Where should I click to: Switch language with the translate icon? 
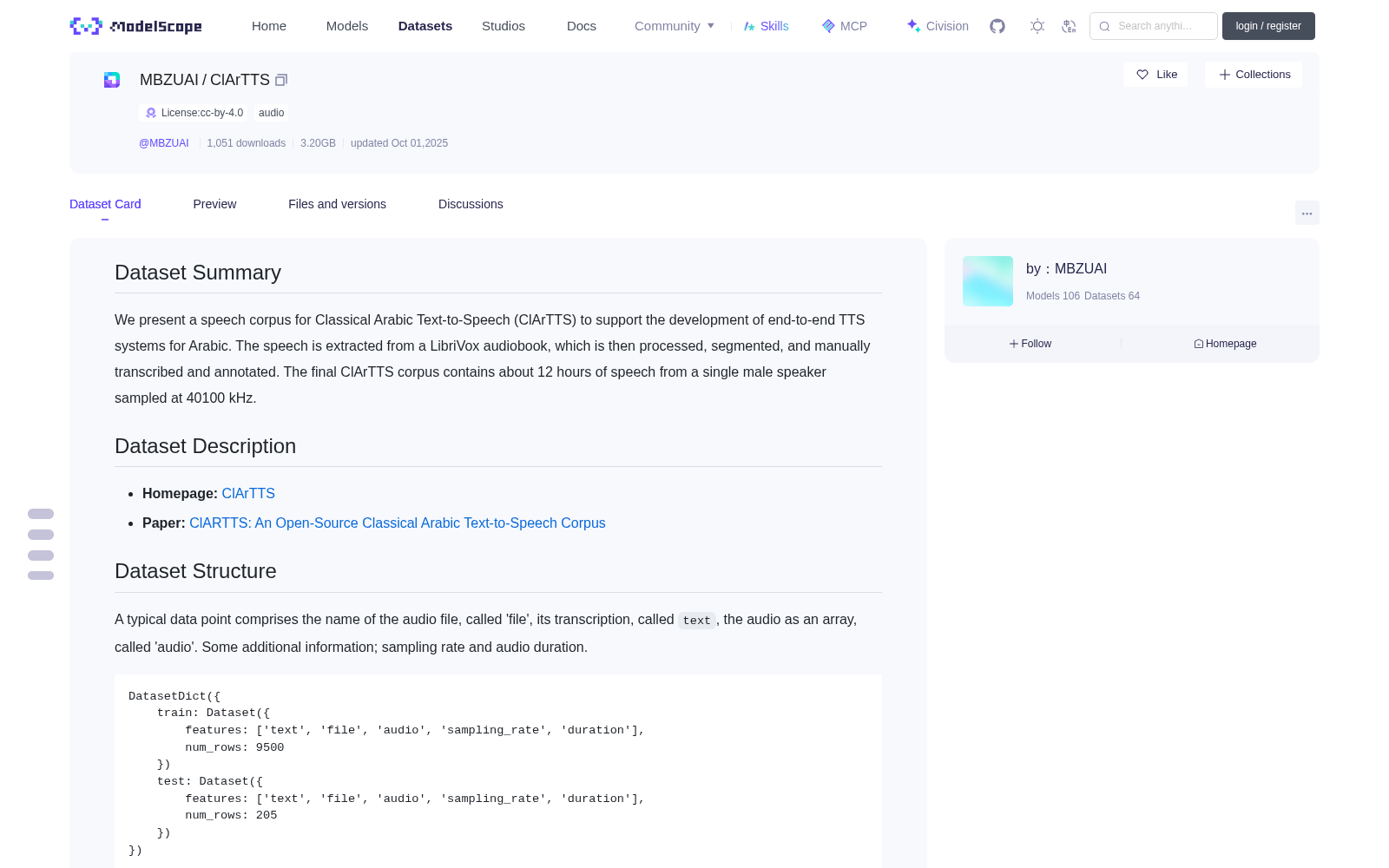1069,26
